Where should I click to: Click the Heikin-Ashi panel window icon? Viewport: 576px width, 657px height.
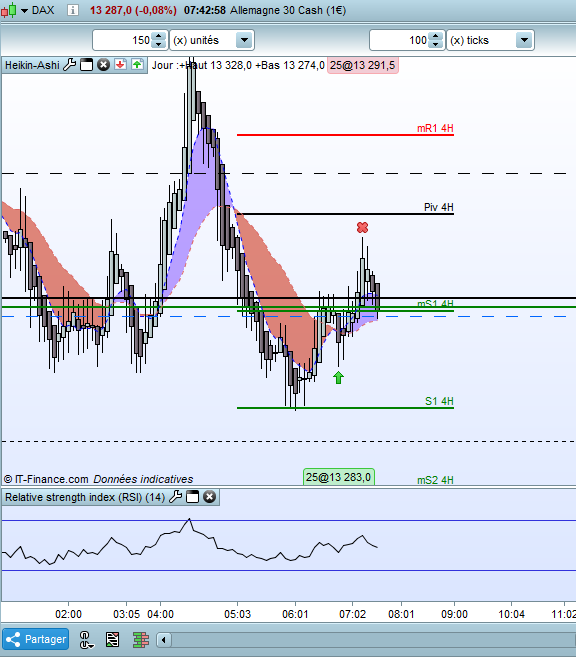pyautogui.click(x=86, y=65)
